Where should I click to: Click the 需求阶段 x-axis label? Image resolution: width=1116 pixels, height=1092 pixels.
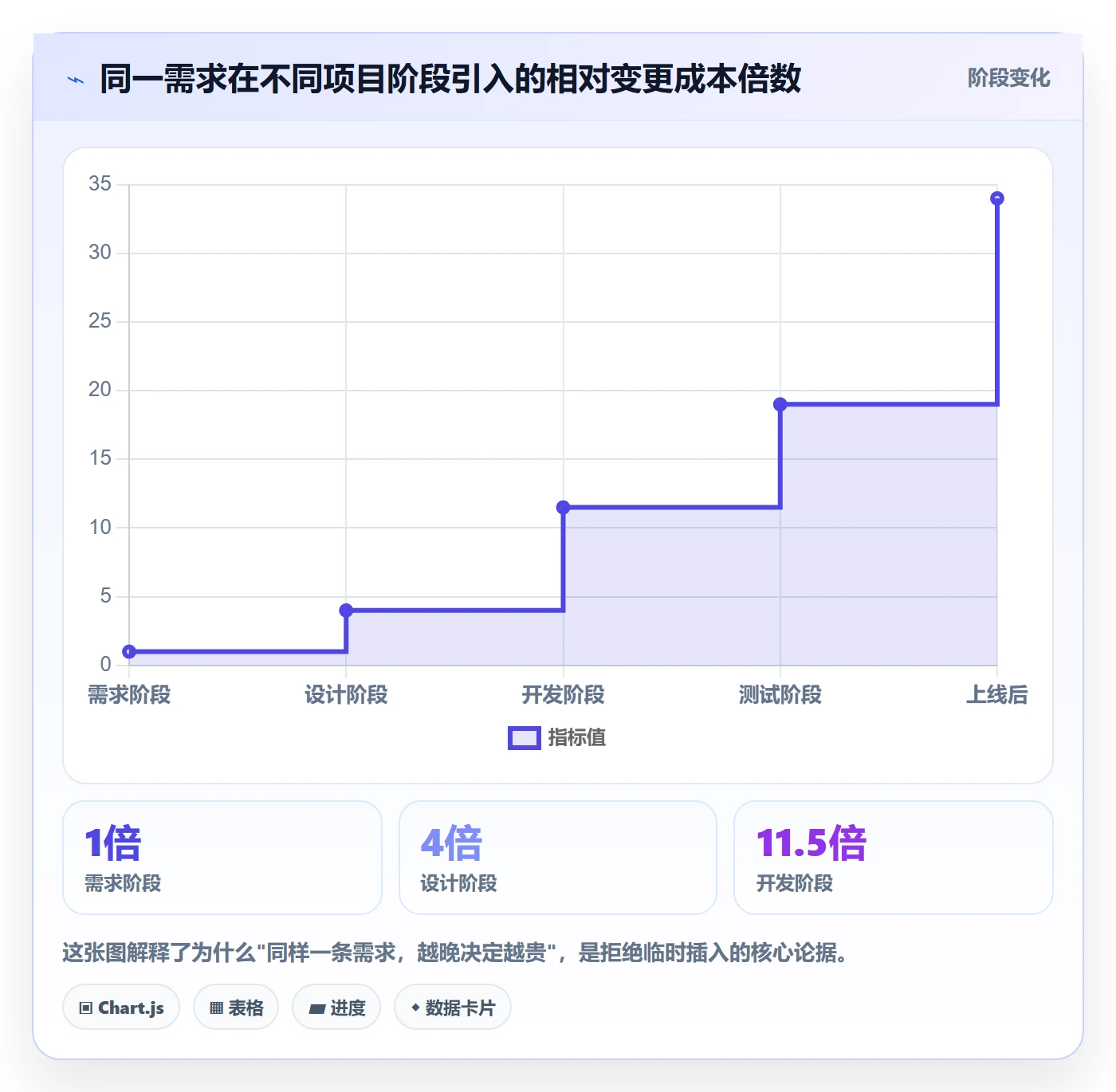(x=129, y=695)
